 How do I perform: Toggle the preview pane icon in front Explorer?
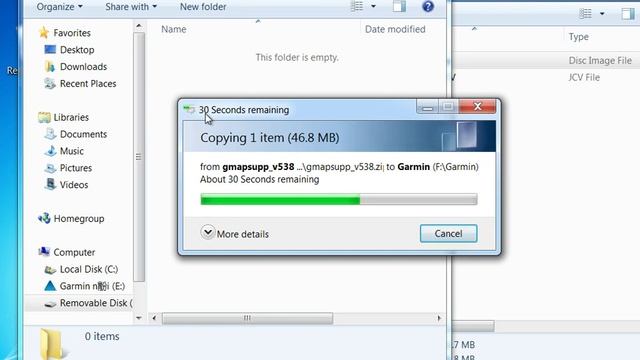click(x=399, y=6)
